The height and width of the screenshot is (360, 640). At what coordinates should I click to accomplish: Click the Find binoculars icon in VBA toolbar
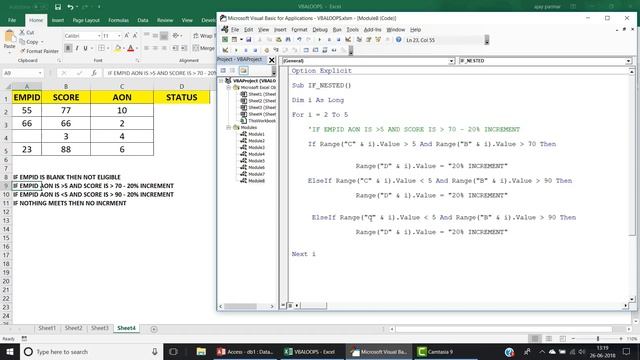[288, 40]
